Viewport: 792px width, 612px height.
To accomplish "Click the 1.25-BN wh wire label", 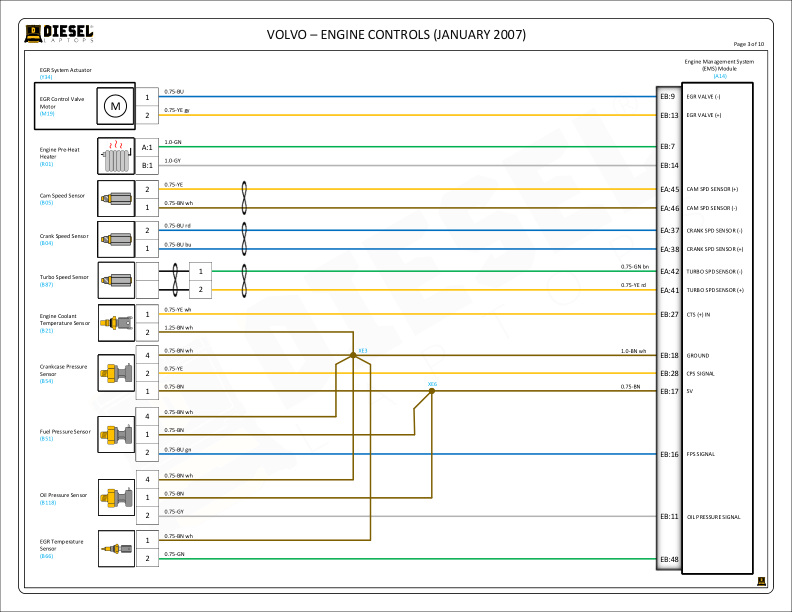I will tap(179, 328).
